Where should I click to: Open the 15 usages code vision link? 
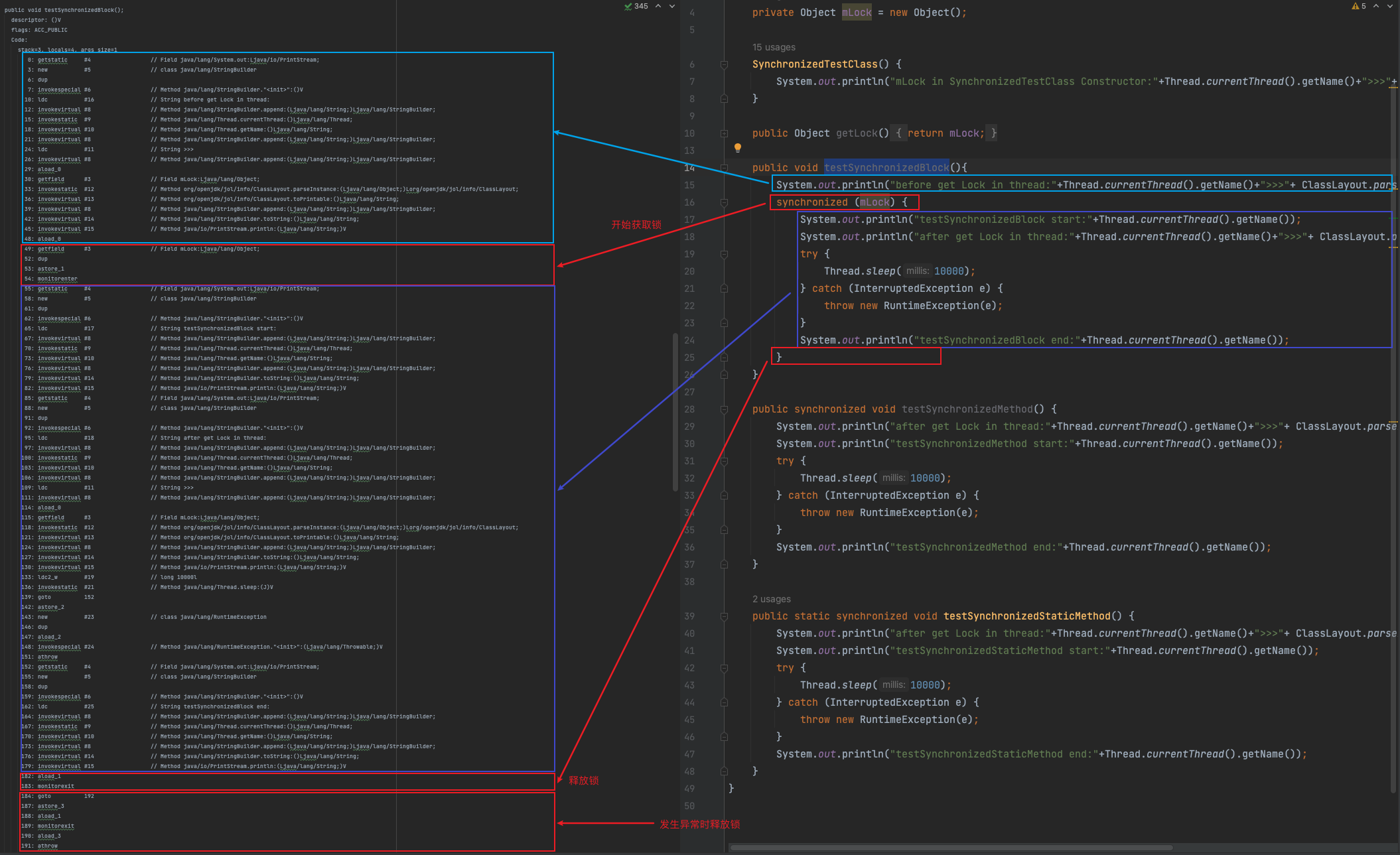coord(774,47)
